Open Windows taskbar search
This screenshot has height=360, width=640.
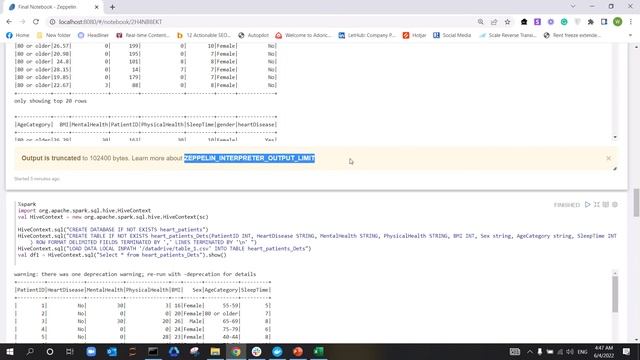[30, 351]
